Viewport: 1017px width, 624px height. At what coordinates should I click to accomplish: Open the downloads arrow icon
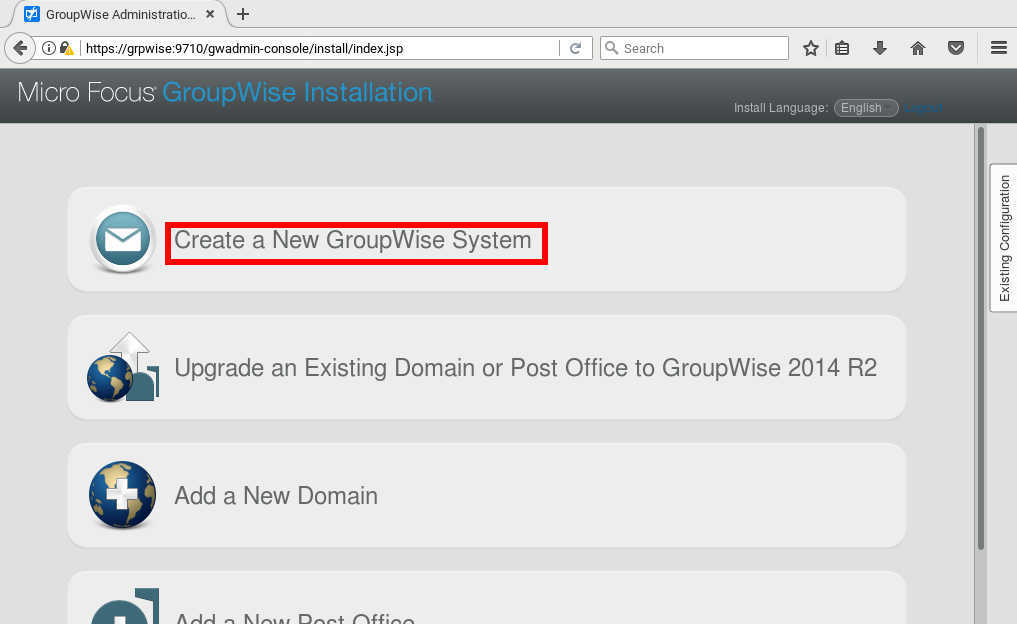[x=879, y=48]
